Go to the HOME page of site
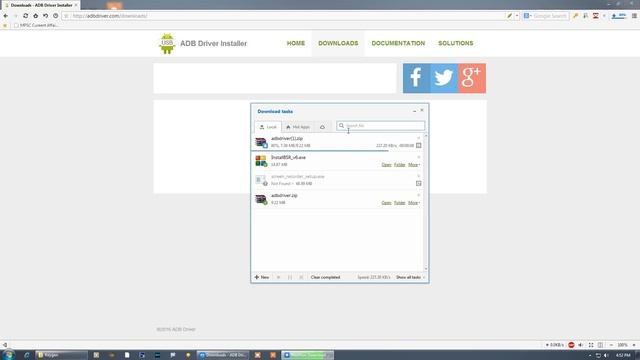640x360 pixels. (296, 43)
